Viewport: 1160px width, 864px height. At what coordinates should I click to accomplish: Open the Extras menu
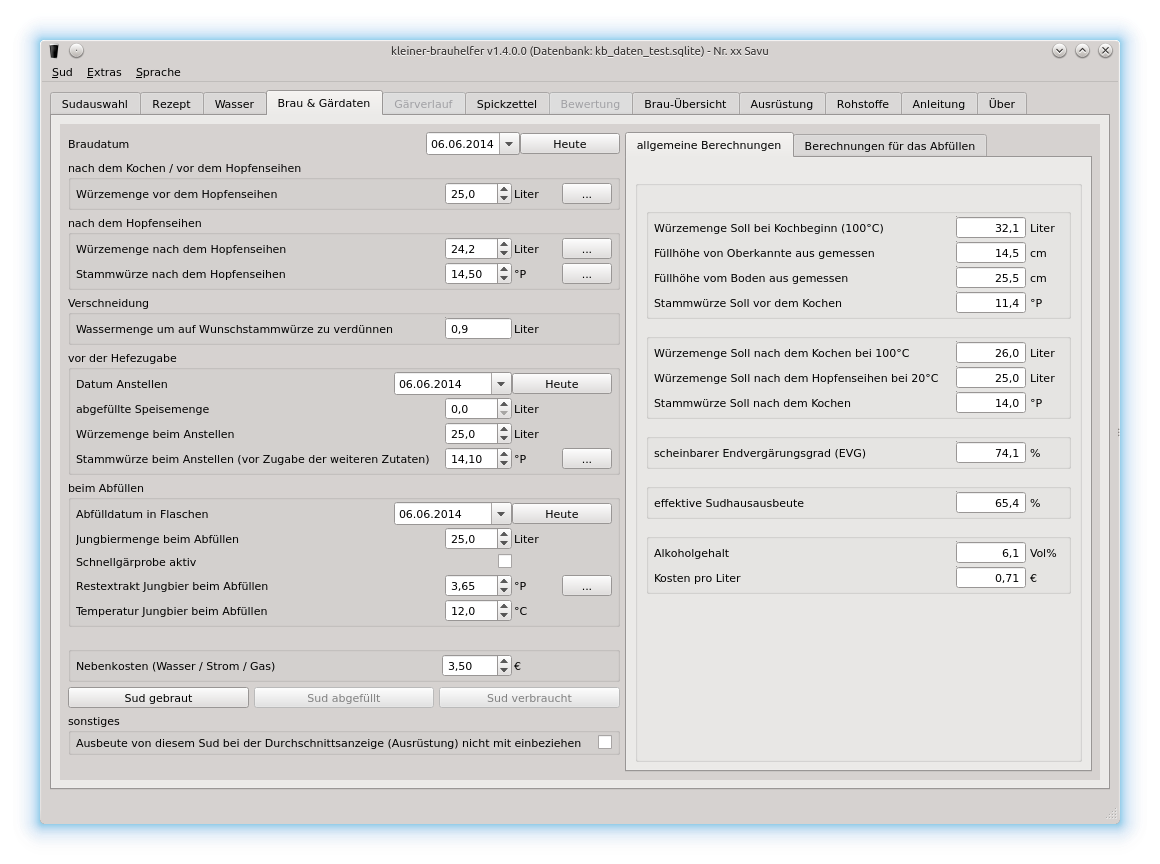[x=104, y=72]
